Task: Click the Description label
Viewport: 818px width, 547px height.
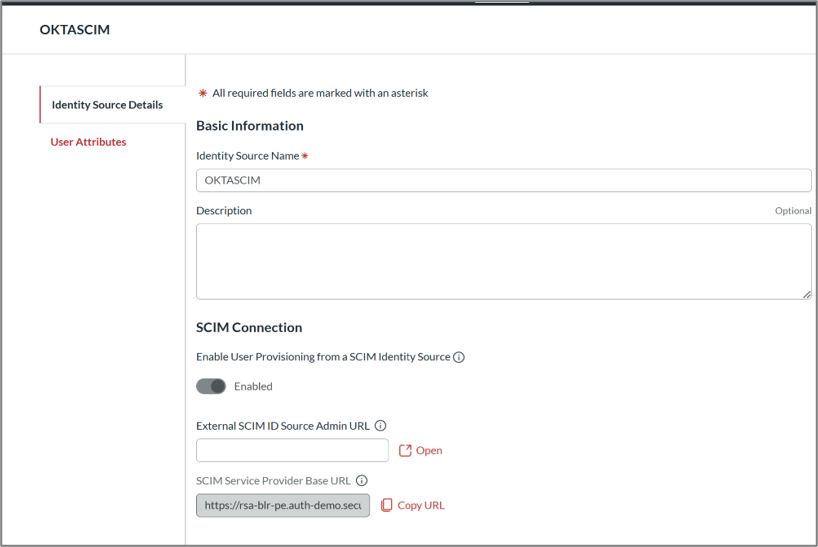Action: [x=224, y=211]
